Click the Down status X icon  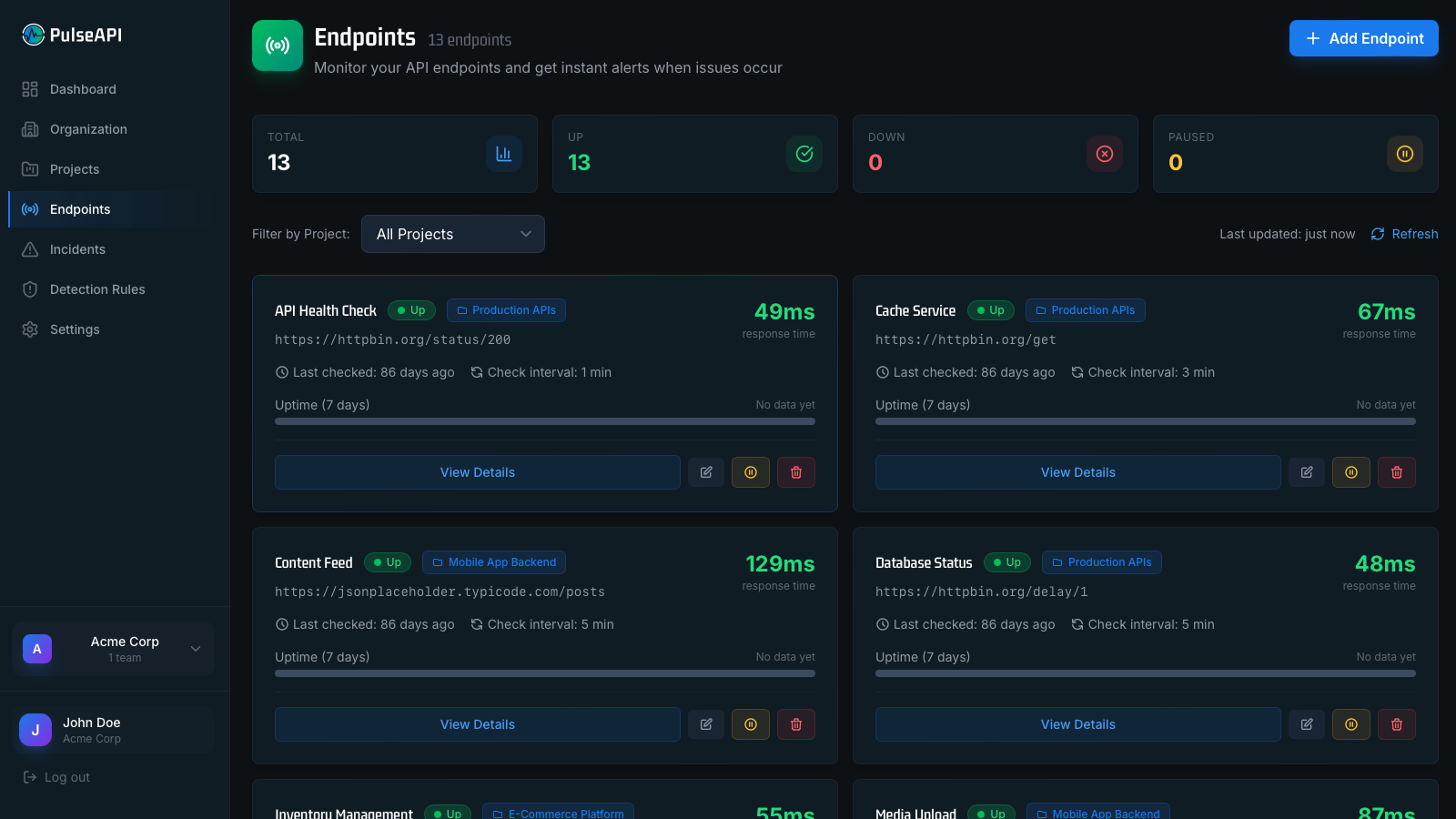pos(1105,154)
